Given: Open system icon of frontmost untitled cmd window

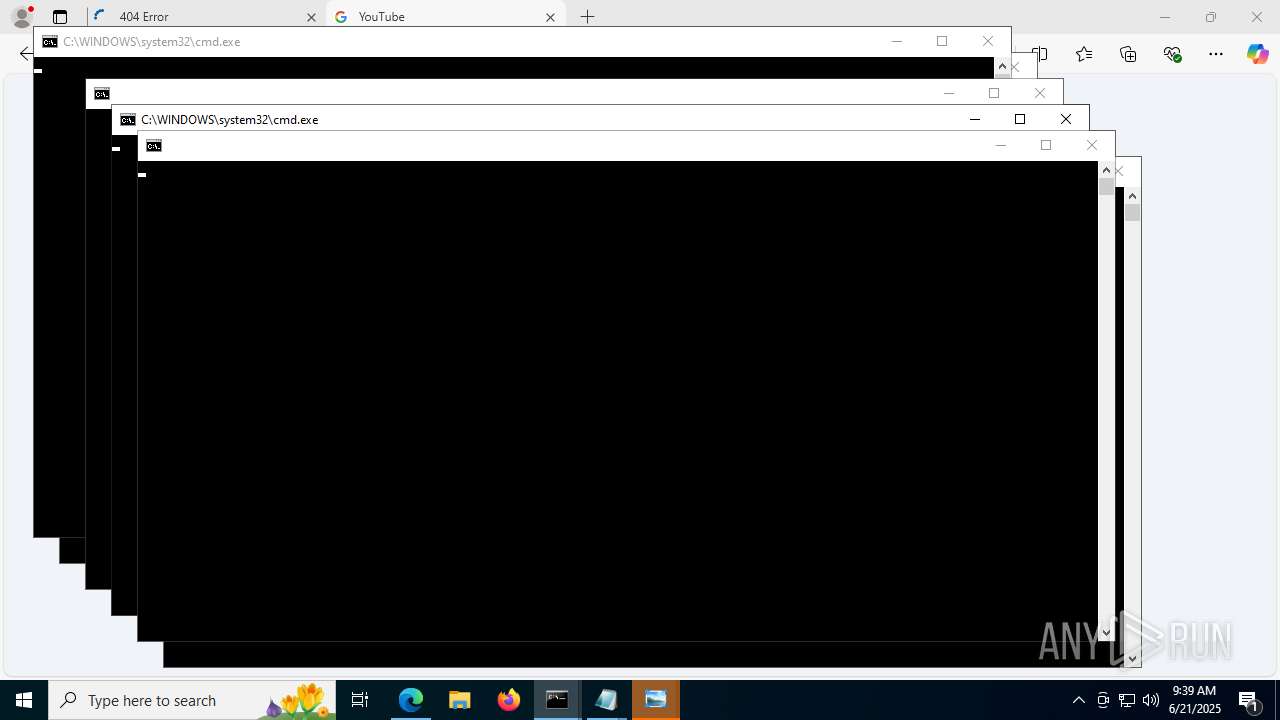Looking at the screenshot, I should coord(154,146).
